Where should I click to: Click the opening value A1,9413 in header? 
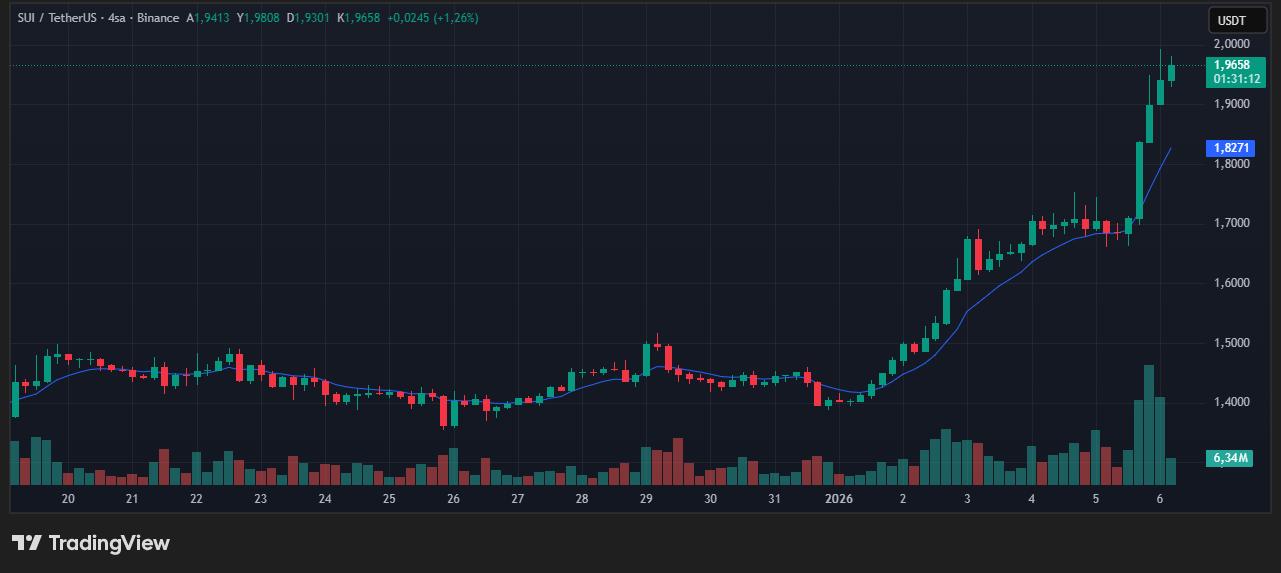tap(208, 18)
